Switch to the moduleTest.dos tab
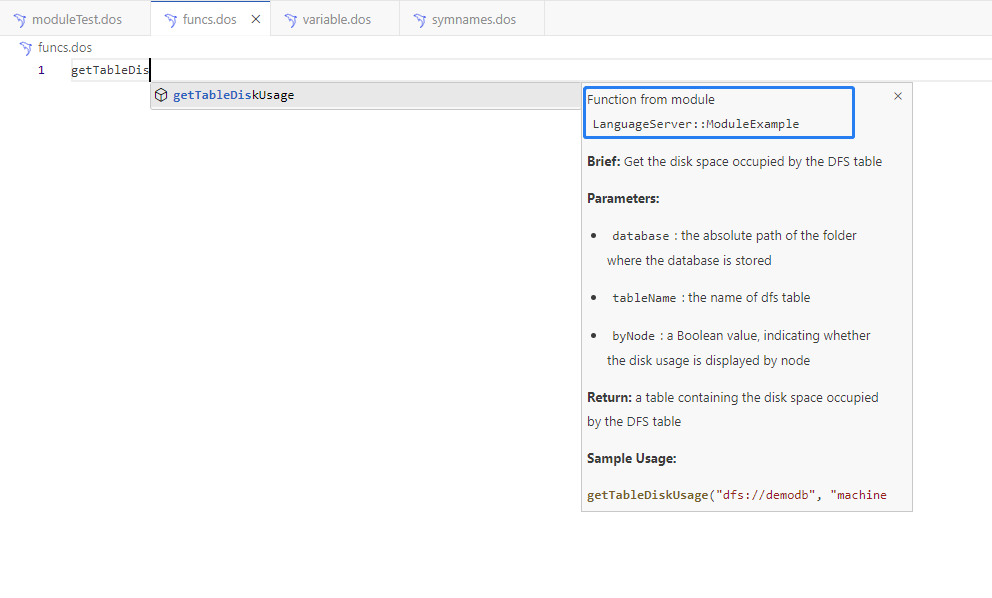The width and height of the screenshot is (992, 598). (x=76, y=20)
